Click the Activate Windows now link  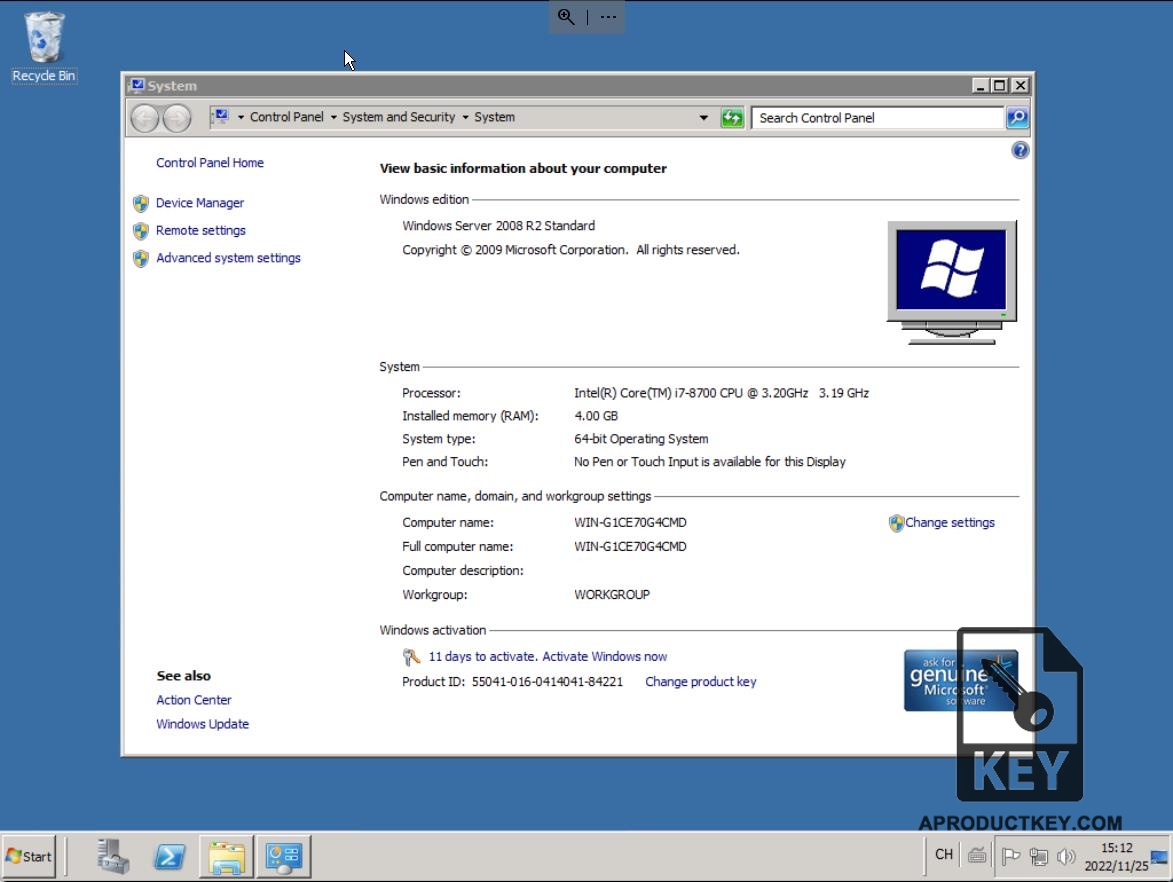[x=604, y=656]
